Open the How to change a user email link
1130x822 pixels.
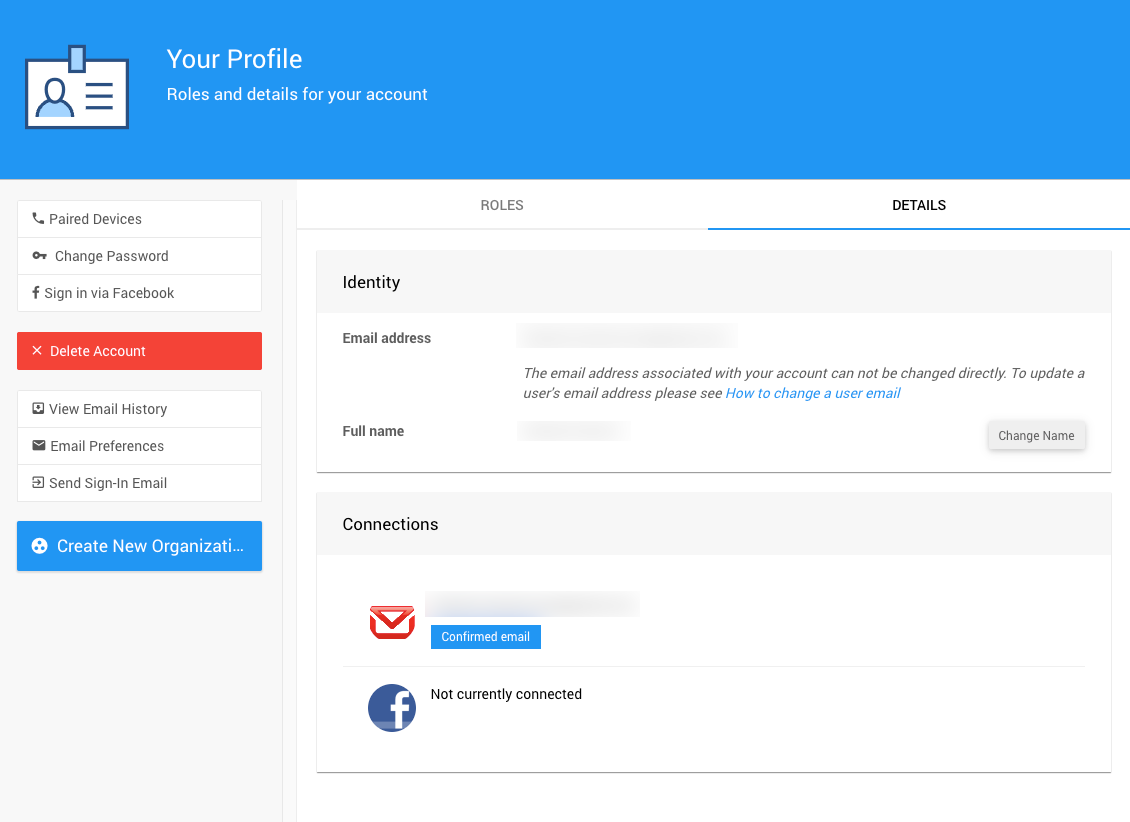813,393
